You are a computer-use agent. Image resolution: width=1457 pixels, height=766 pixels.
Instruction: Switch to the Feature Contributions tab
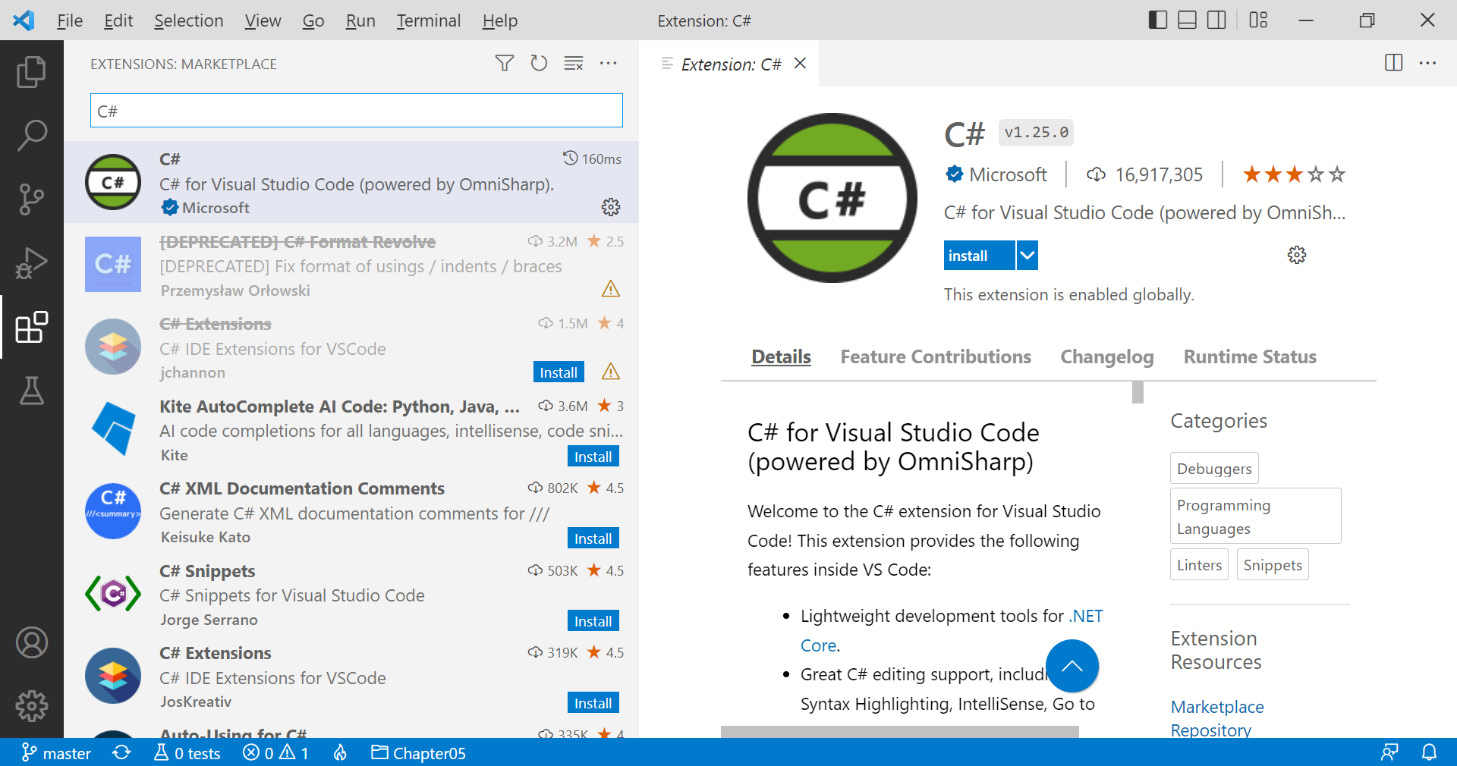935,357
